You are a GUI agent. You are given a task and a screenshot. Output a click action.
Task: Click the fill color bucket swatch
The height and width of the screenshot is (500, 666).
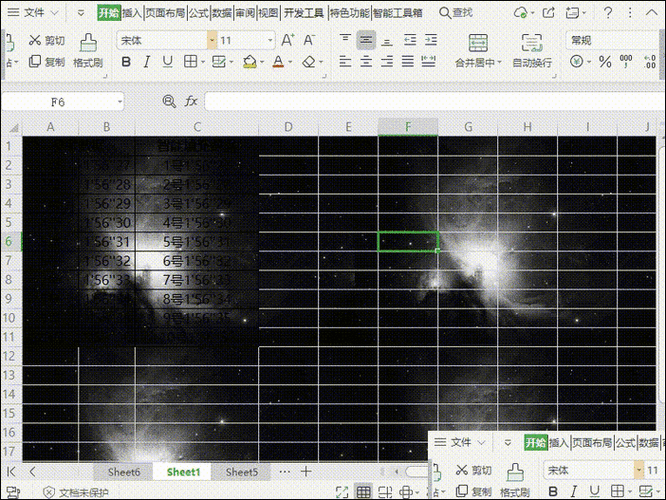pos(250,62)
